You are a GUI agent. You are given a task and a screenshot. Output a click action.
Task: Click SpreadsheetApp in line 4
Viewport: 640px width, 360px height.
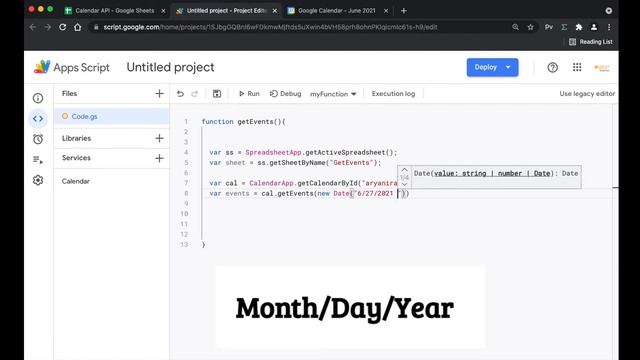273,152
